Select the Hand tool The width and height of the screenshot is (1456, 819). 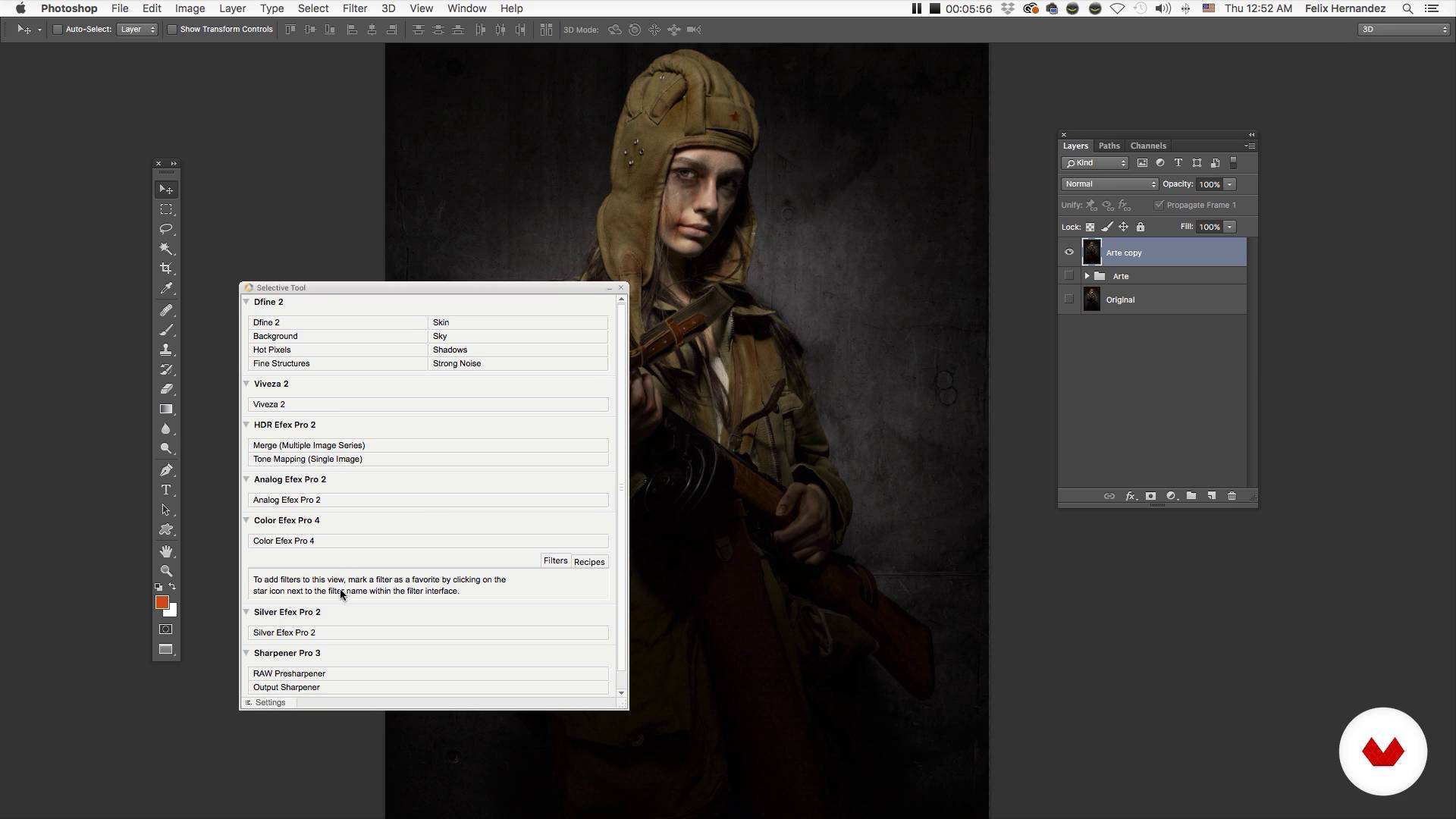point(166,551)
